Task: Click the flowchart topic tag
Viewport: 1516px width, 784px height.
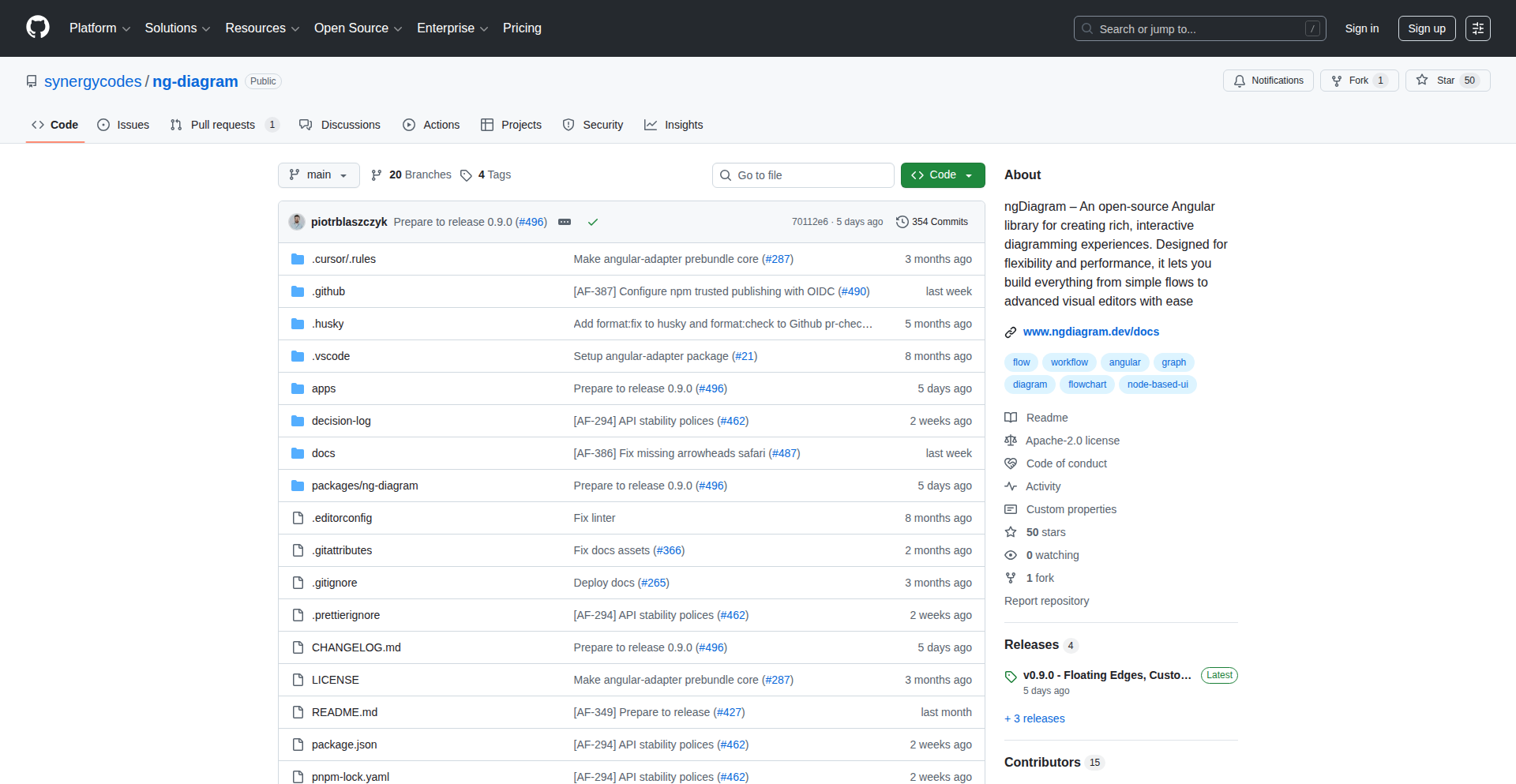Action: [x=1086, y=384]
